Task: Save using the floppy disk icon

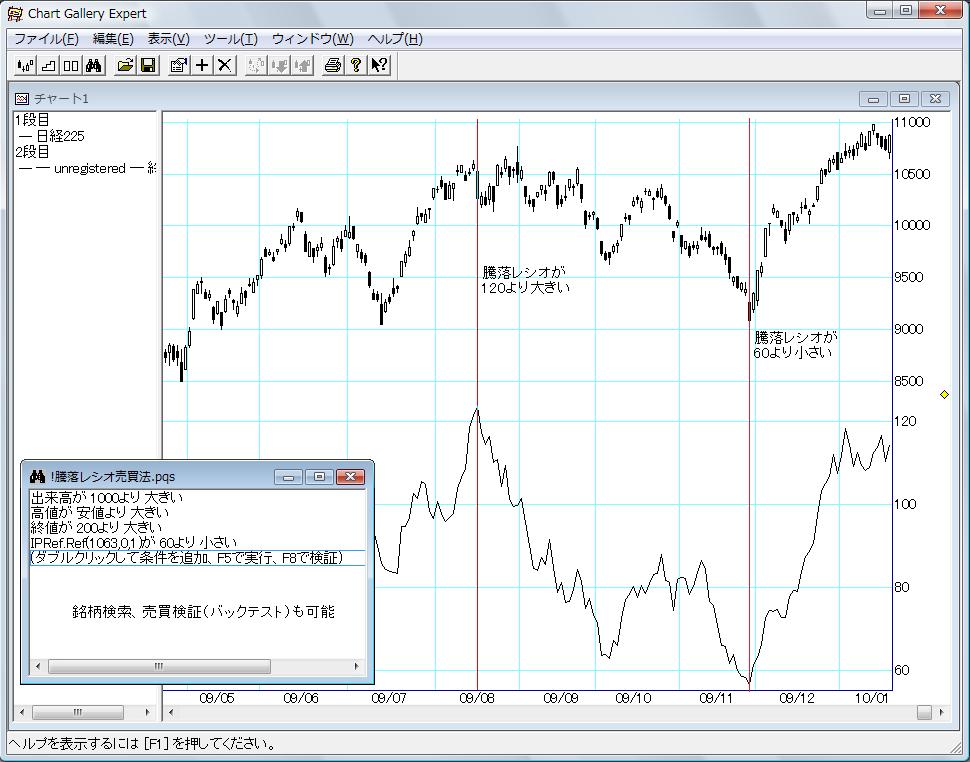Action: point(148,66)
